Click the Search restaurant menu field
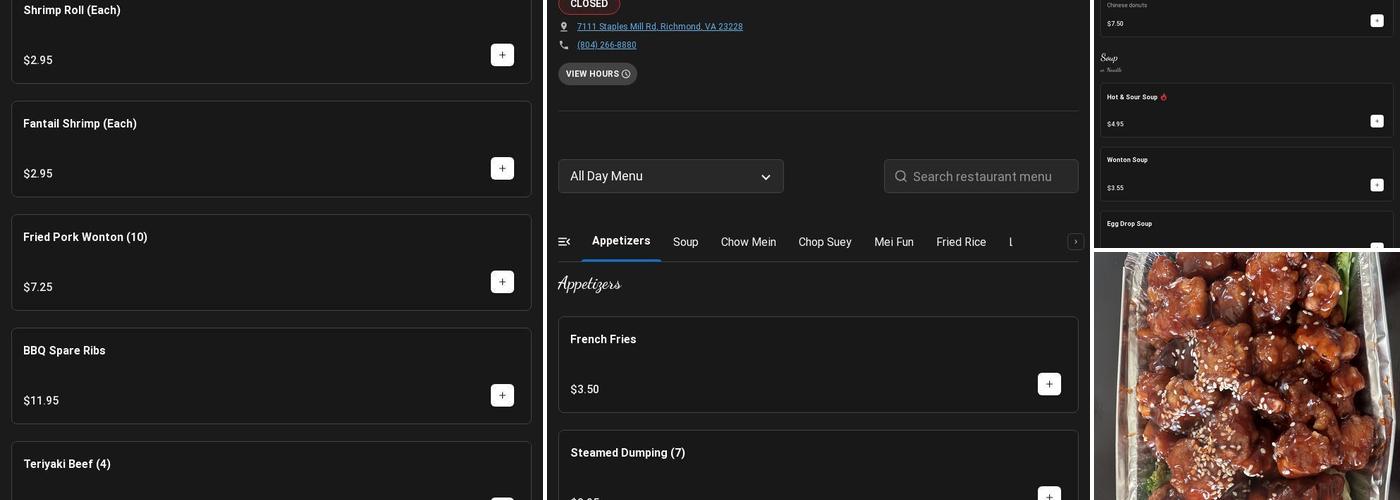 (x=981, y=176)
